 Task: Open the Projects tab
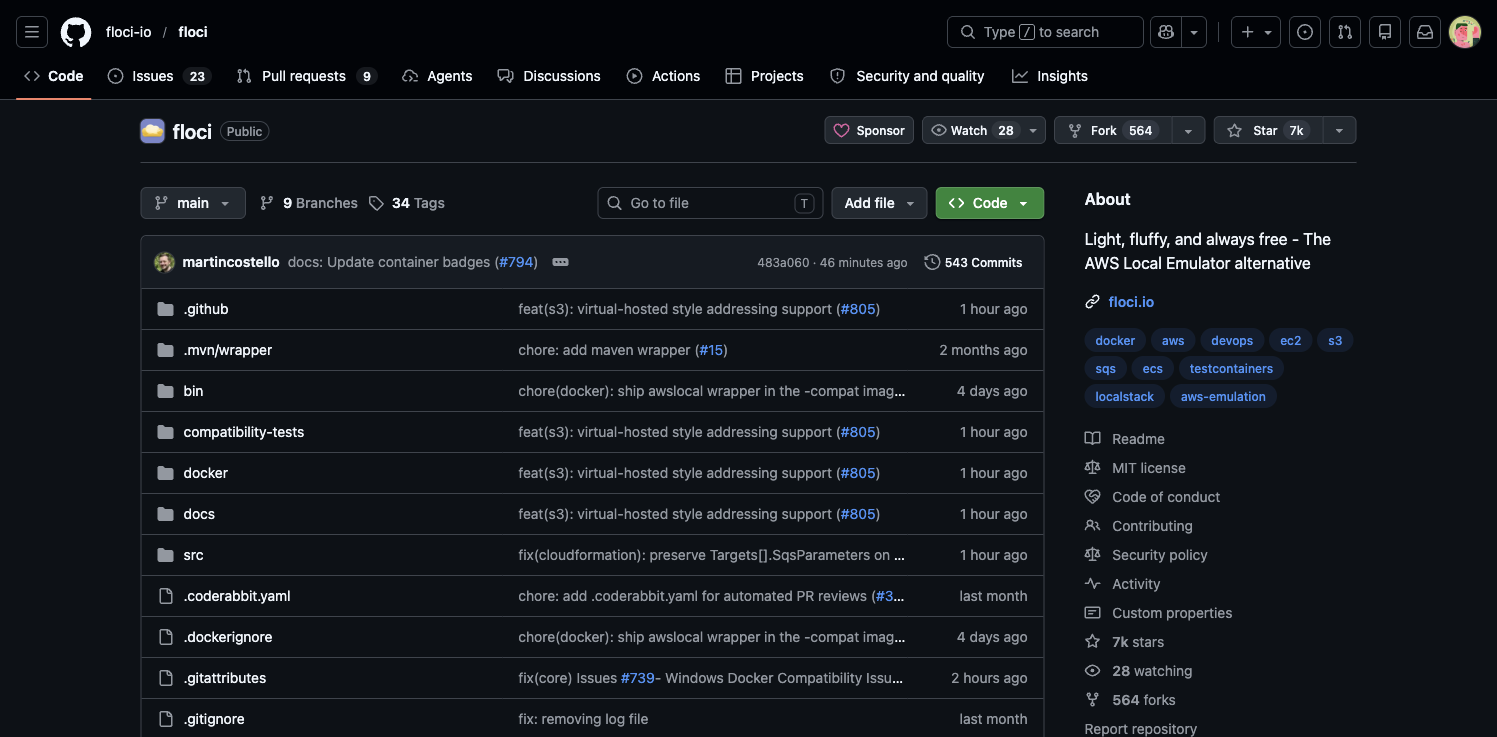(x=764, y=76)
